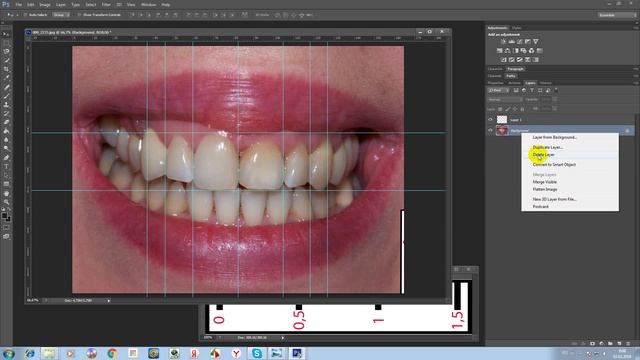Switch to the Styles tab

click(x=517, y=28)
